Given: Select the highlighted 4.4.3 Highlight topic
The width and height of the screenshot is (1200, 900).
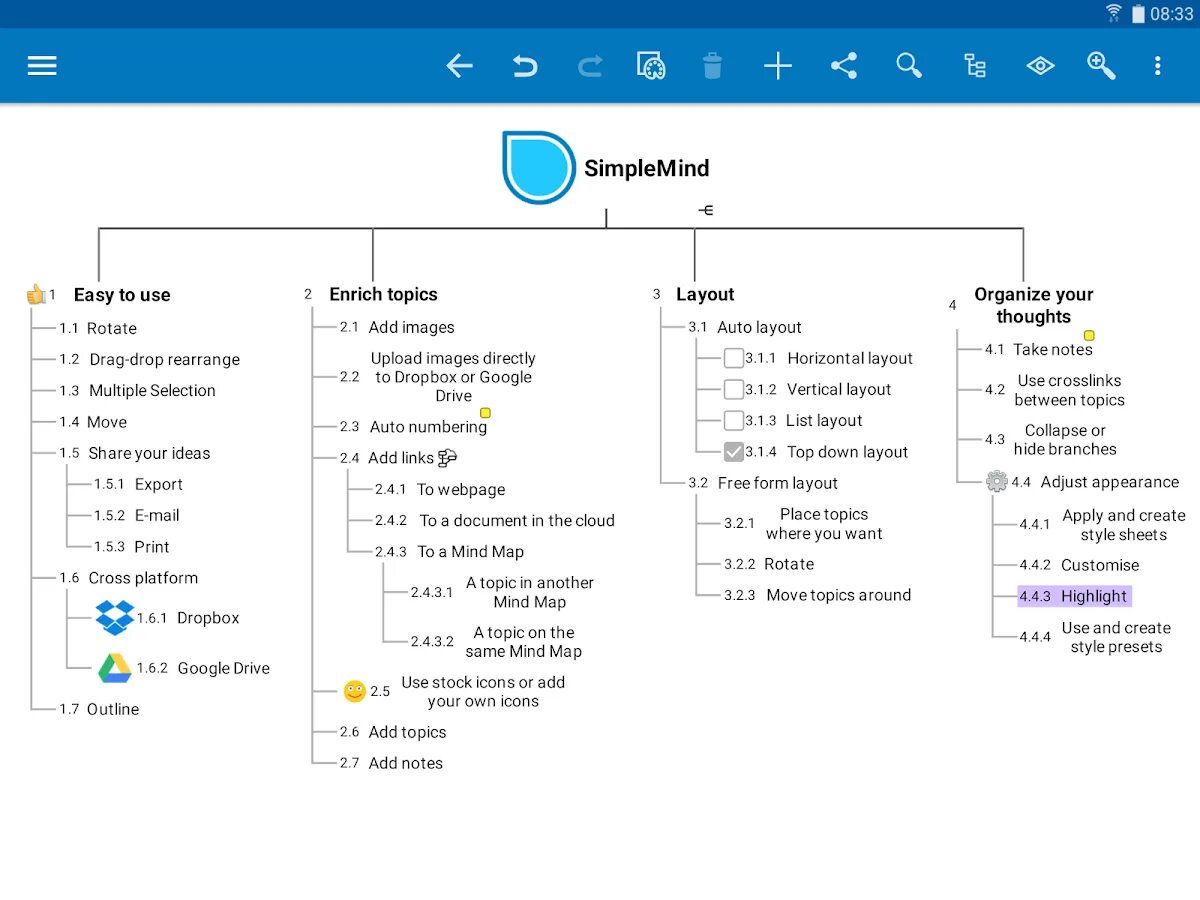Looking at the screenshot, I should pyautogui.click(x=1075, y=596).
